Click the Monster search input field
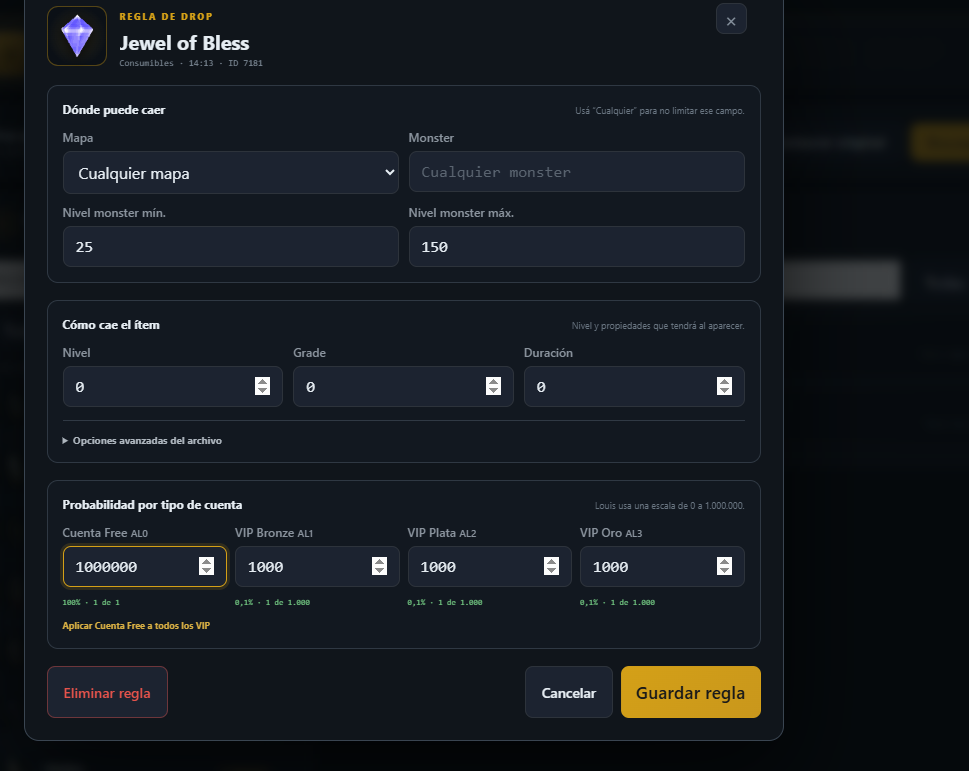 [576, 172]
